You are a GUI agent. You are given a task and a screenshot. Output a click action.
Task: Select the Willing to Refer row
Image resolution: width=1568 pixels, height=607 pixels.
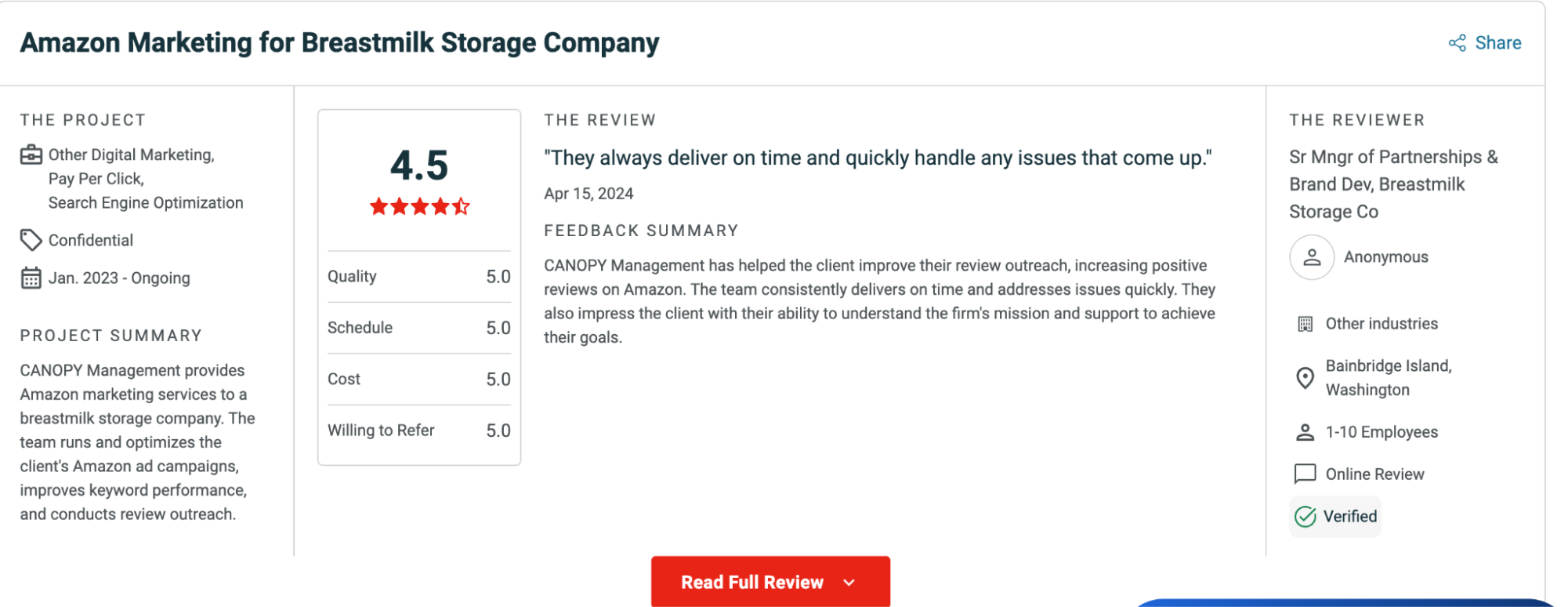pyautogui.click(x=418, y=431)
